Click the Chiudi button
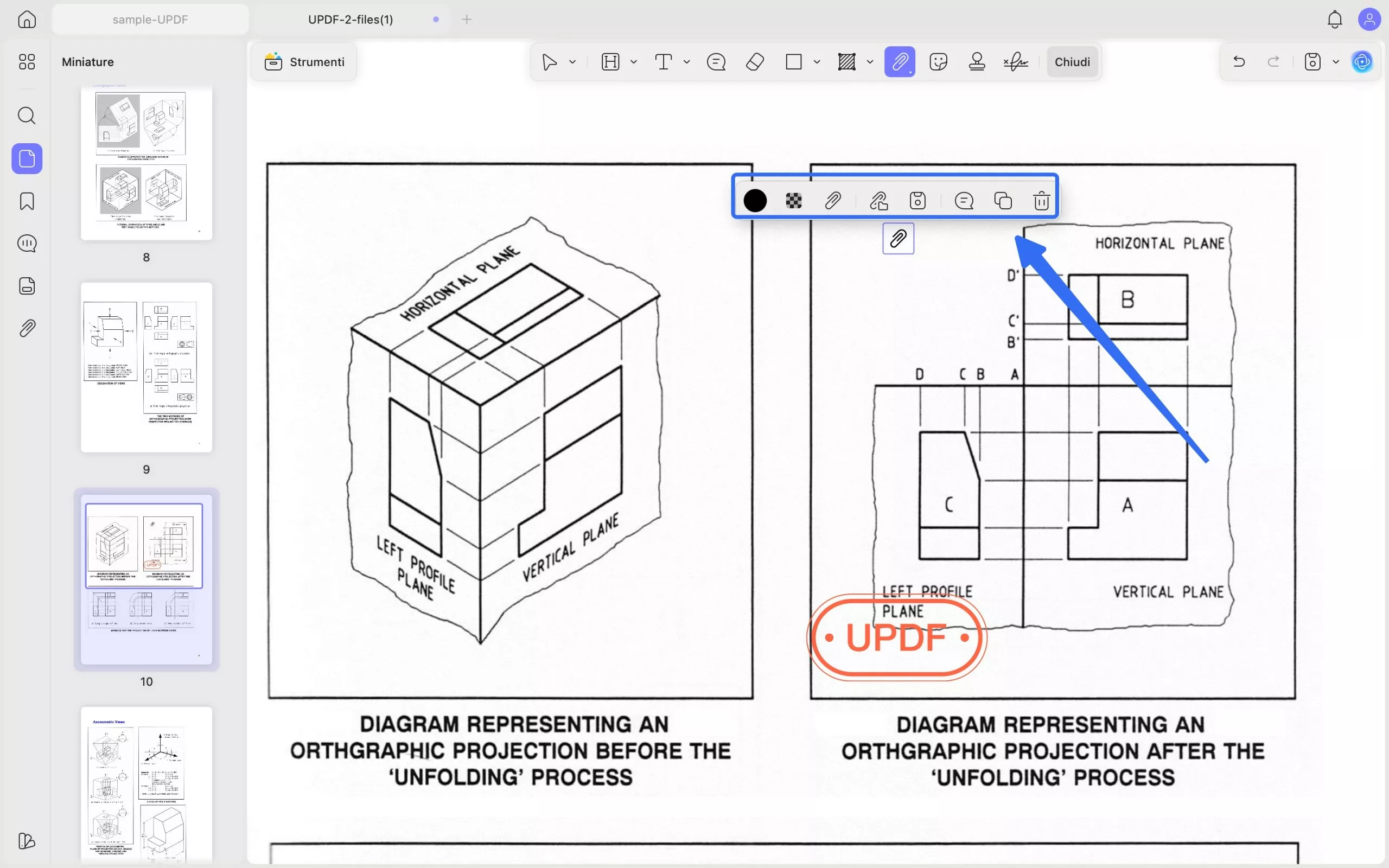 tap(1072, 62)
